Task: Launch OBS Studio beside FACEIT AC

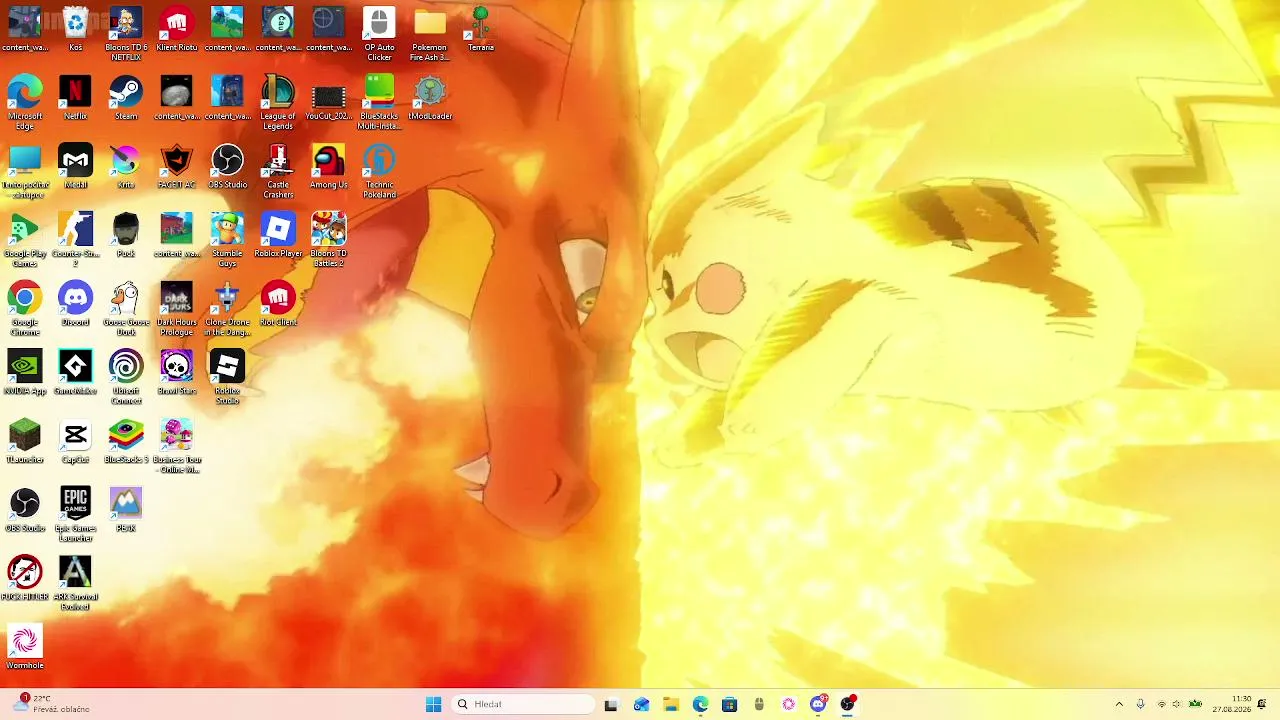Action: coord(227,167)
